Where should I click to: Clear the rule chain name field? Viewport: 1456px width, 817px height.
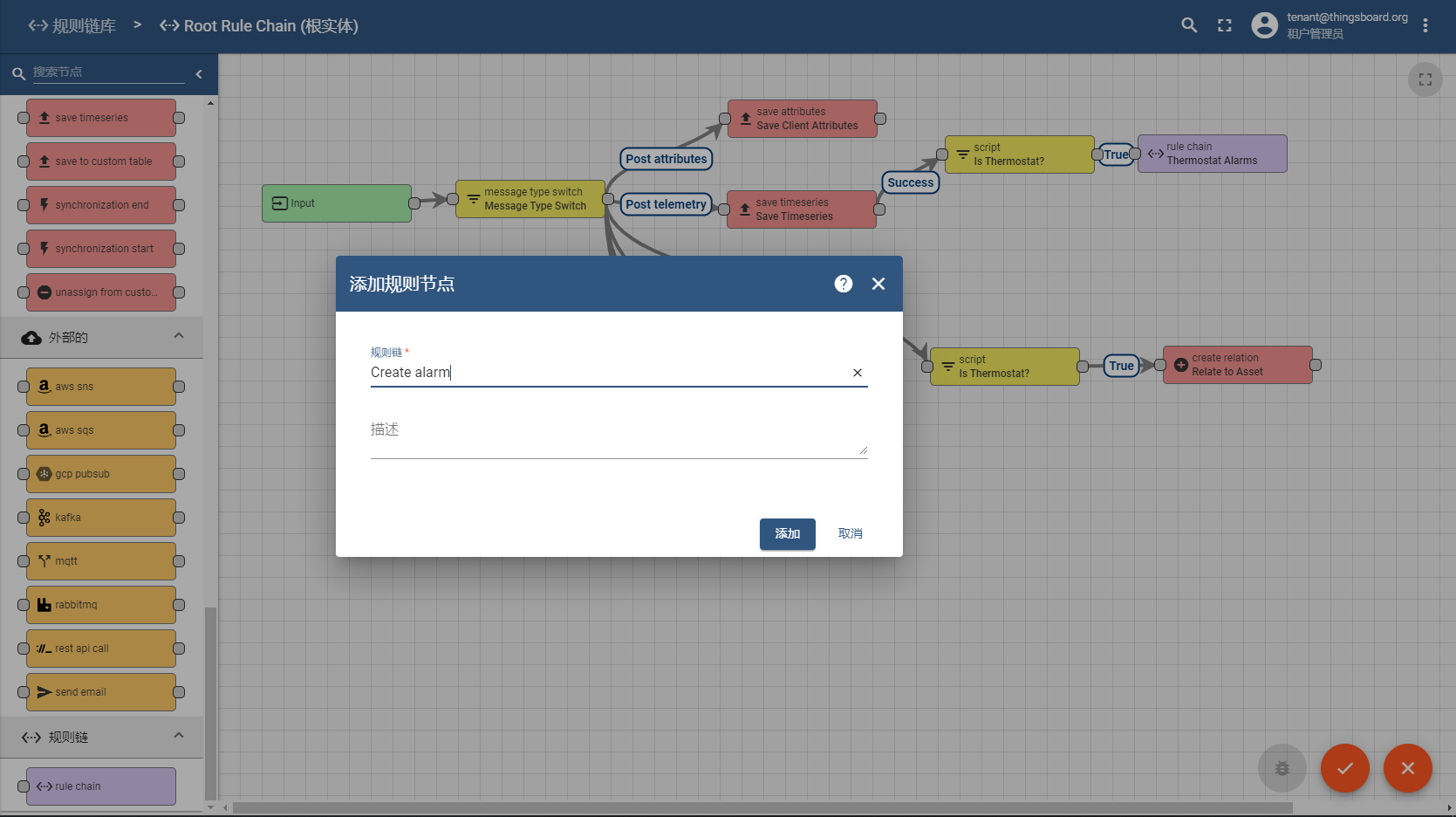[858, 373]
